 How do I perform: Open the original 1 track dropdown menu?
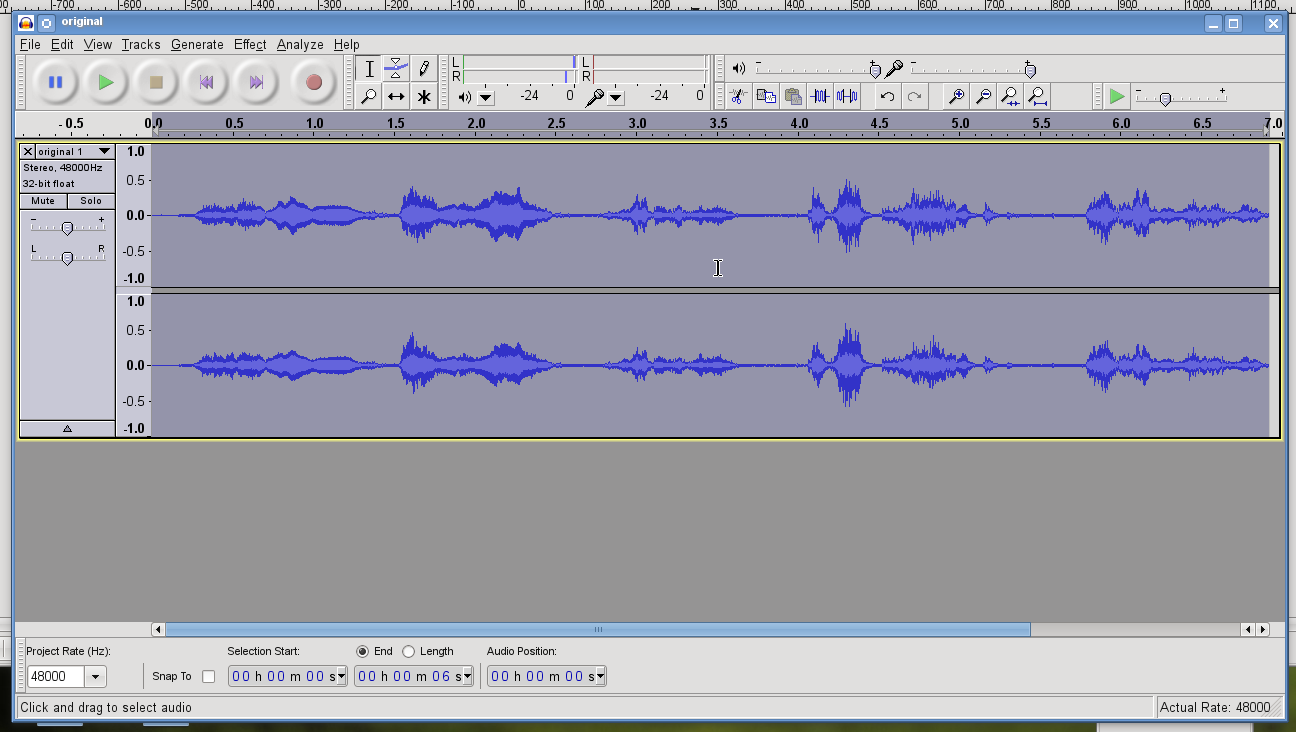click(x=104, y=152)
